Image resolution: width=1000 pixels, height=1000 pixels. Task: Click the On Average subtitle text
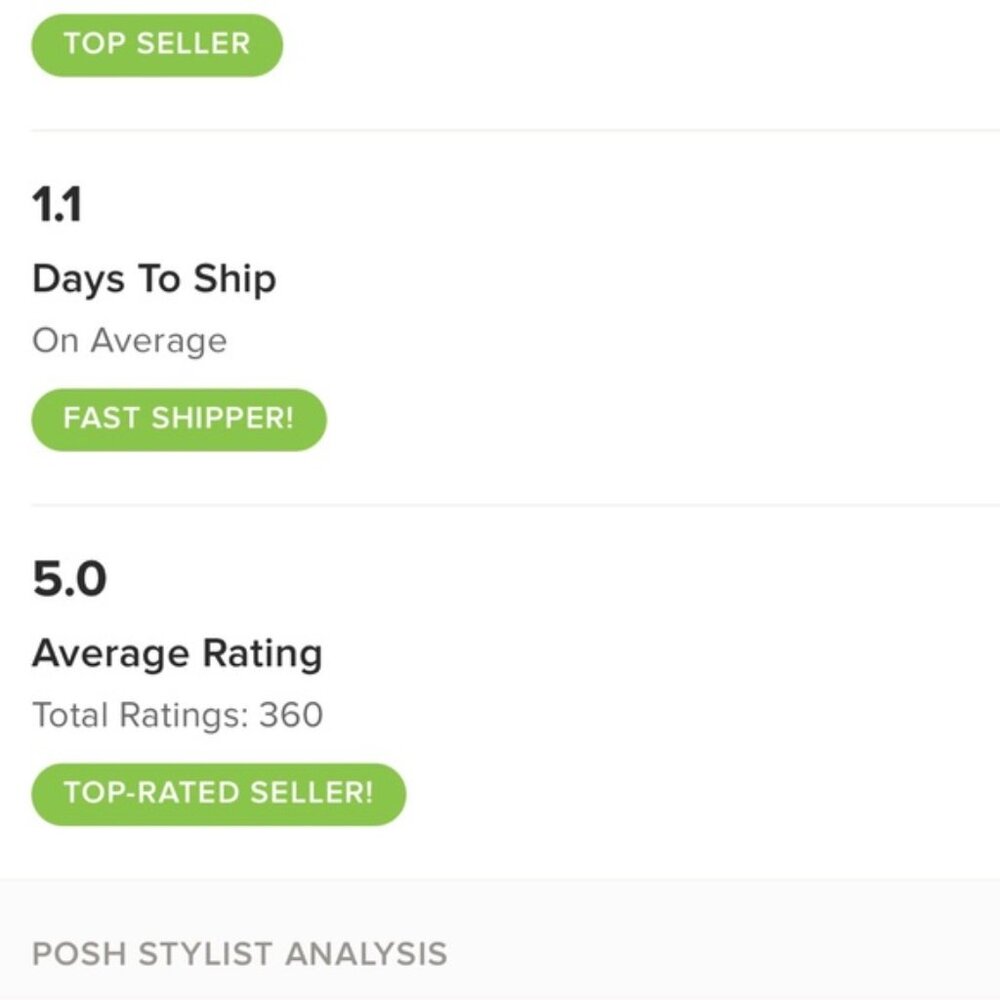pyautogui.click(x=129, y=341)
